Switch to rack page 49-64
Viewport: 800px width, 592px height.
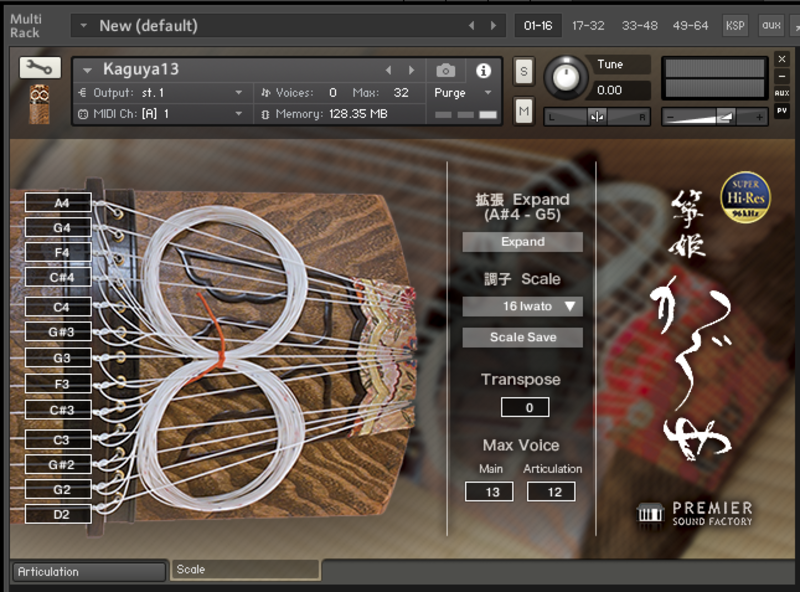coord(690,26)
